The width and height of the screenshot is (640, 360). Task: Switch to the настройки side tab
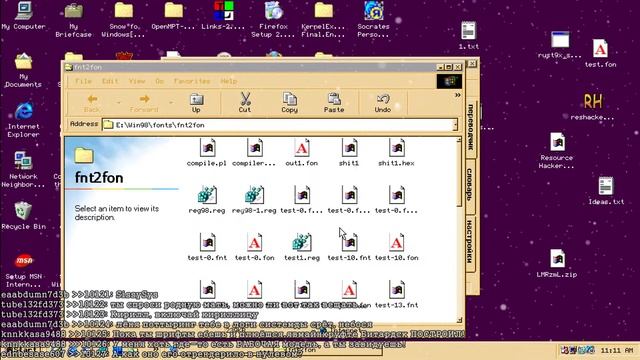click(x=470, y=242)
